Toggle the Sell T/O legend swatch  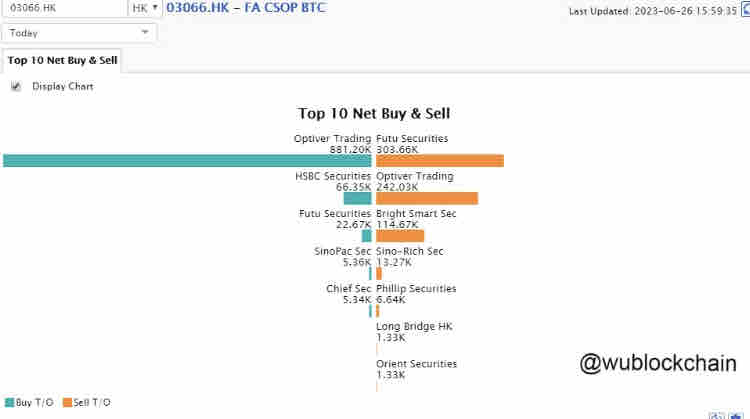pyautogui.click(x=67, y=402)
